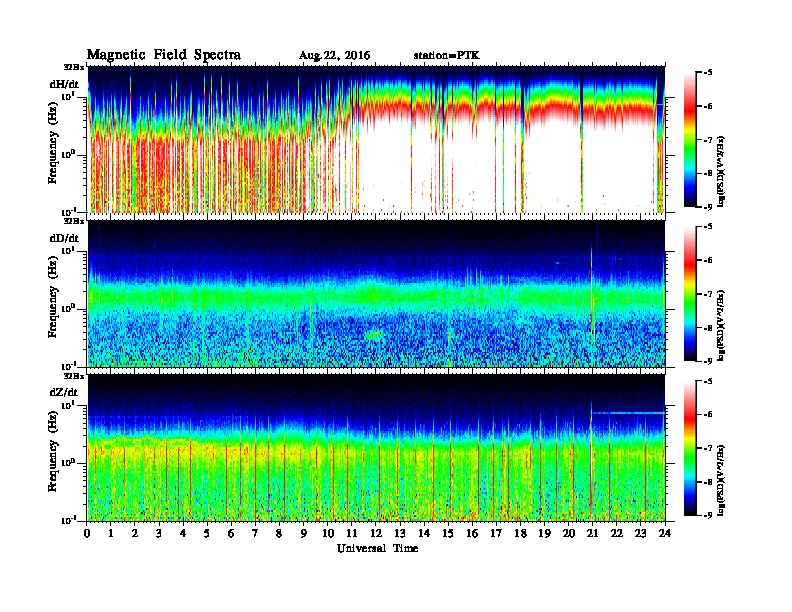Click the hour 6 tick label
Image resolution: width=792 pixels, height=612 pixels.
tap(231, 534)
